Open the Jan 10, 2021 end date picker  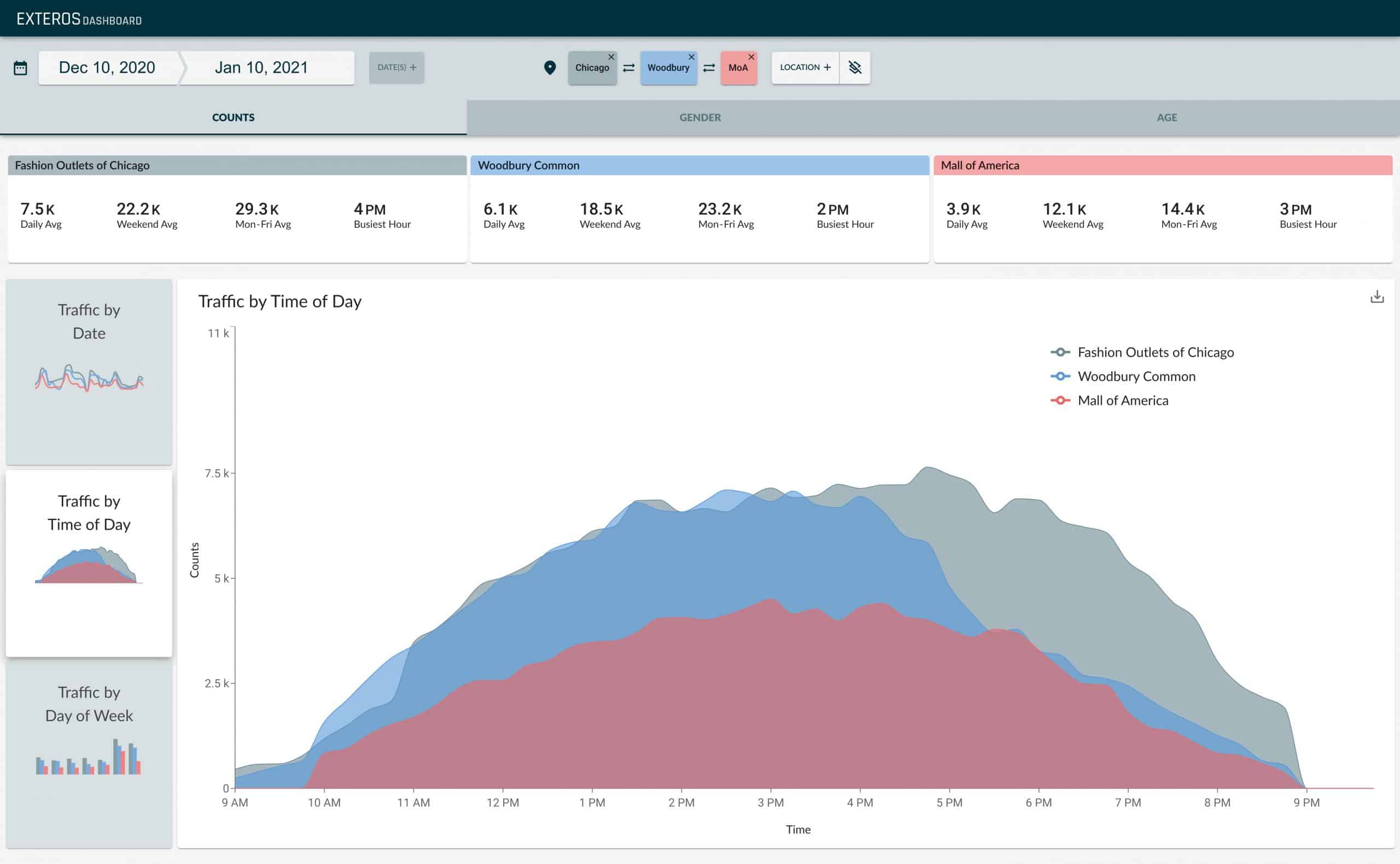pyautogui.click(x=267, y=68)
